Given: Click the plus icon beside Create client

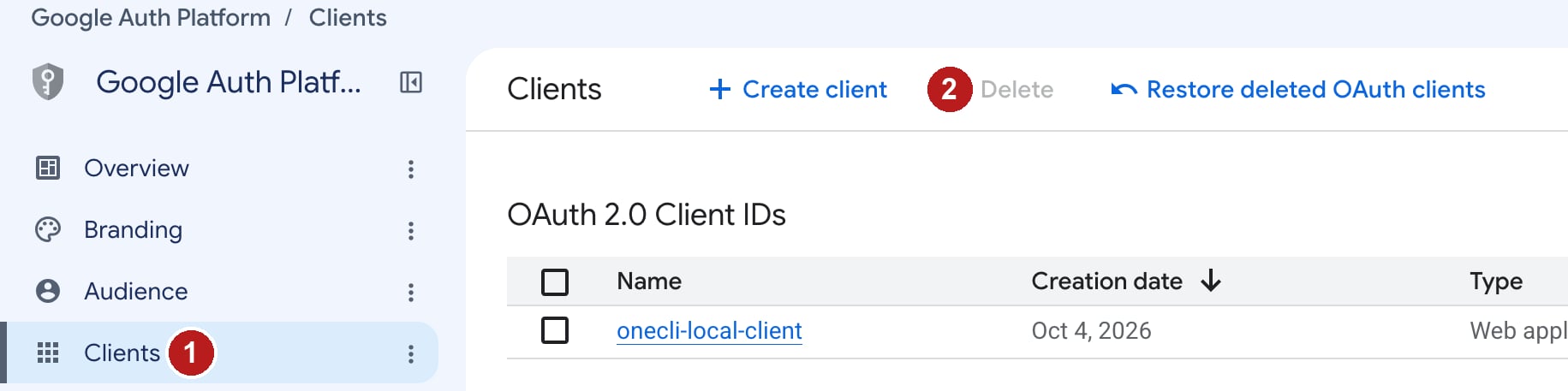Looking at the screenshot, I should pyautogui.click(x=720, y=89).
